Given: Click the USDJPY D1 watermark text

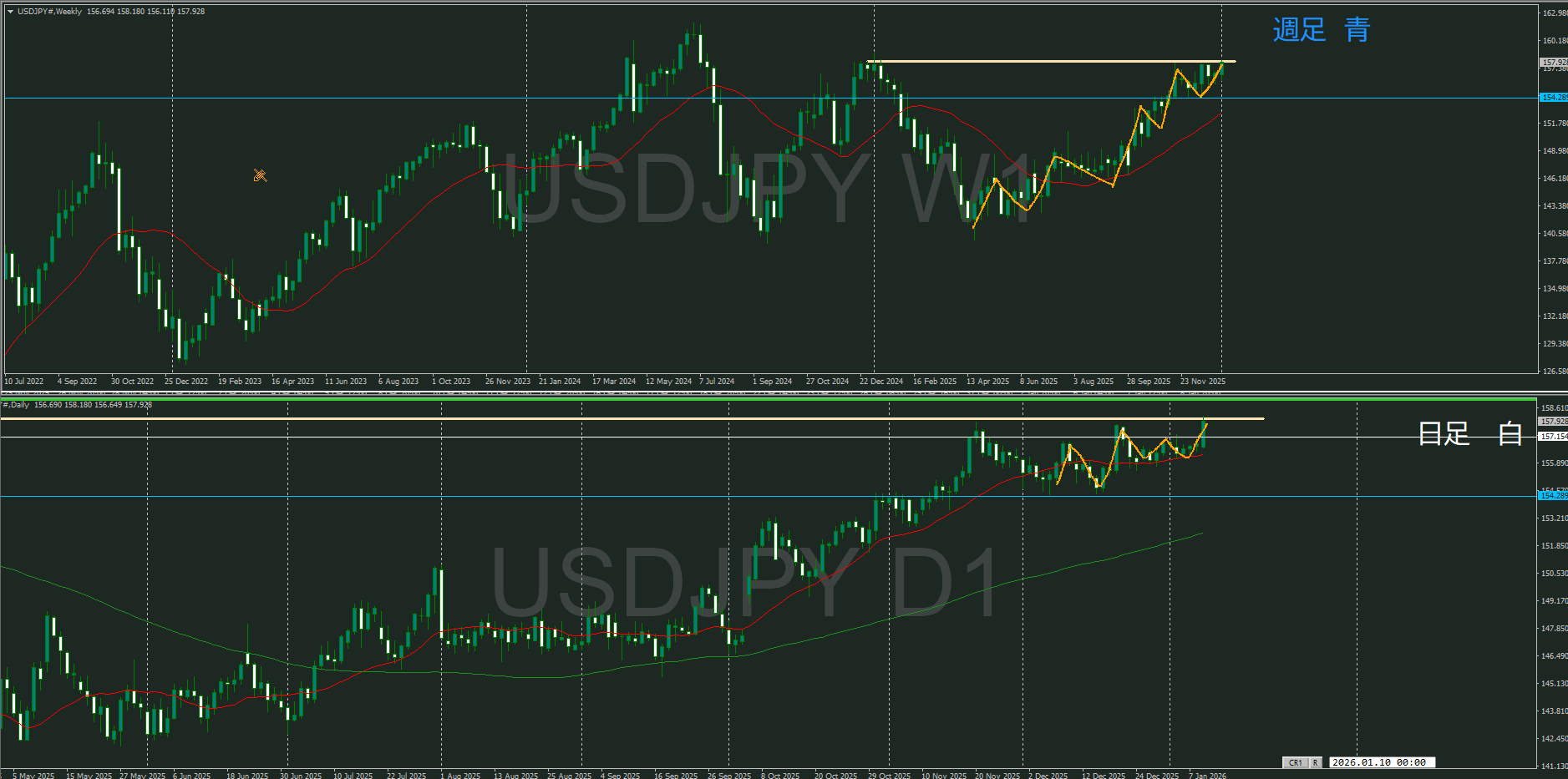Looking at the screenshot, I should click(743, 583).
